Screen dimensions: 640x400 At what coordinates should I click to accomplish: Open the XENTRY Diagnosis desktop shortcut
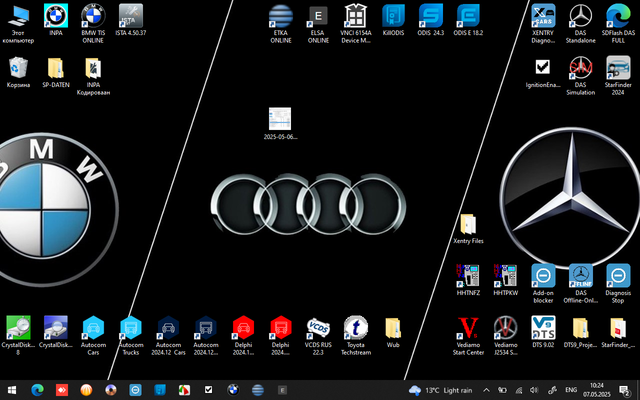point(543,24)
